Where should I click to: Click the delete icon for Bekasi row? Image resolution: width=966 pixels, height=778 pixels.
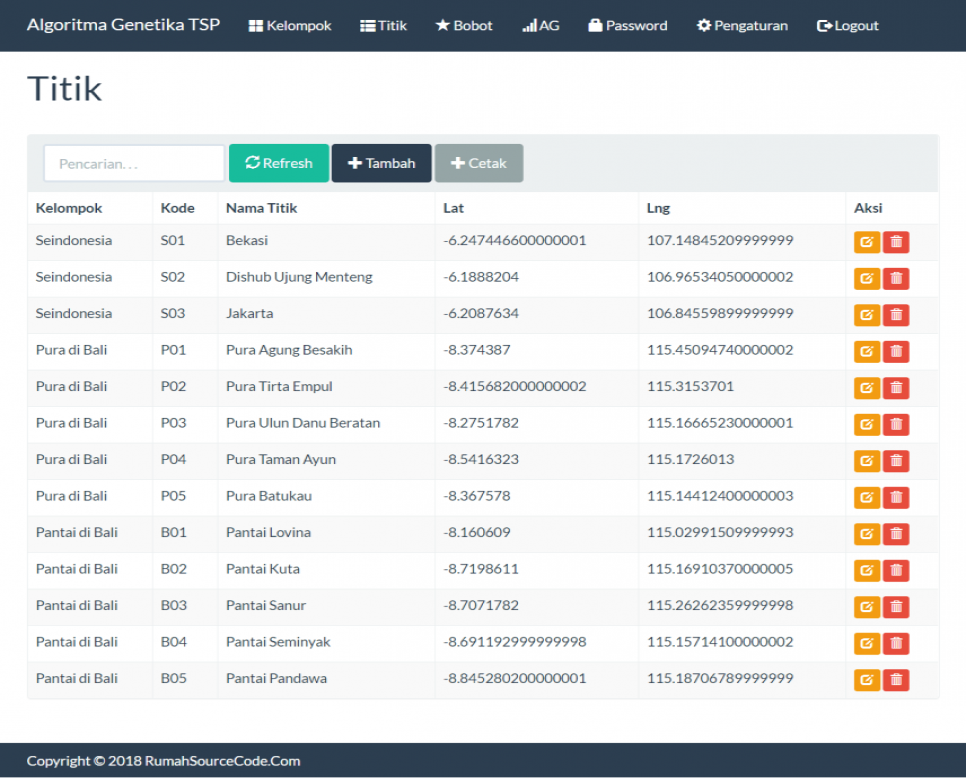click(896, 242)
